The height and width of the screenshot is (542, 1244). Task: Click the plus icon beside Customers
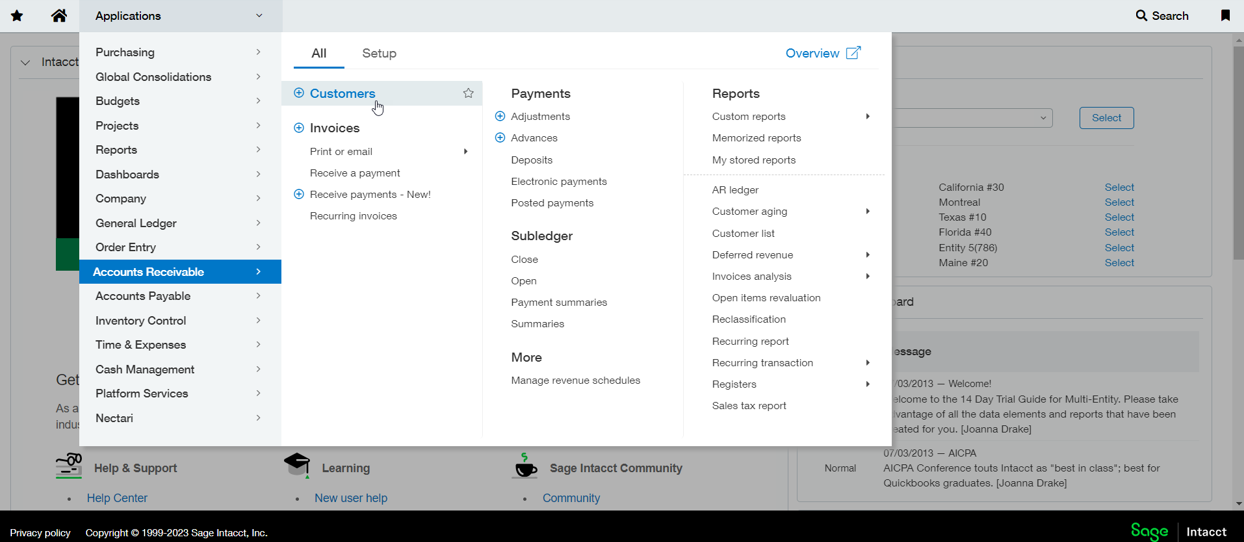pyautogui.click(x=299, y=93)
